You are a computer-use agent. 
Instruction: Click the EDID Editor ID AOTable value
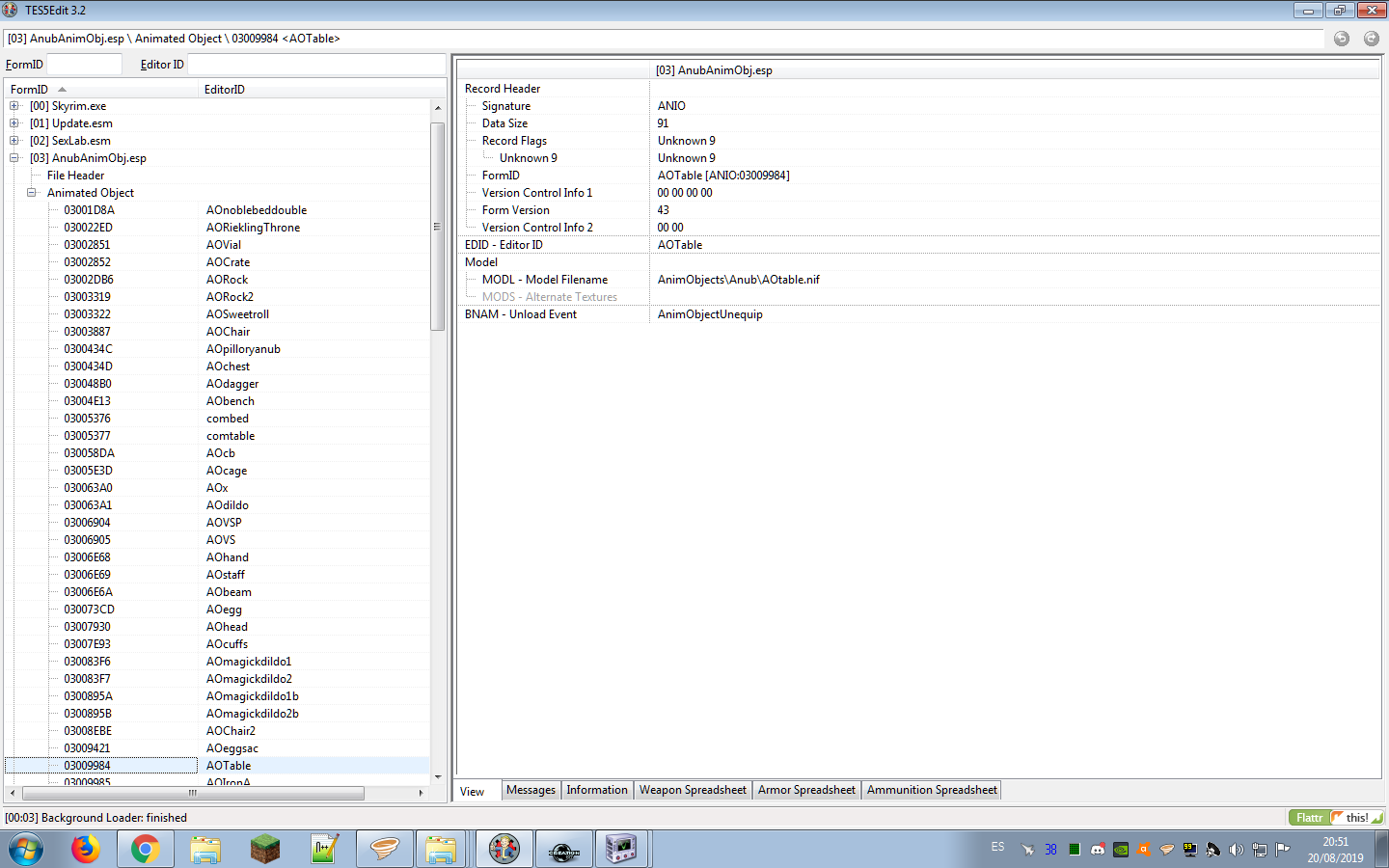coord(1015,245)
